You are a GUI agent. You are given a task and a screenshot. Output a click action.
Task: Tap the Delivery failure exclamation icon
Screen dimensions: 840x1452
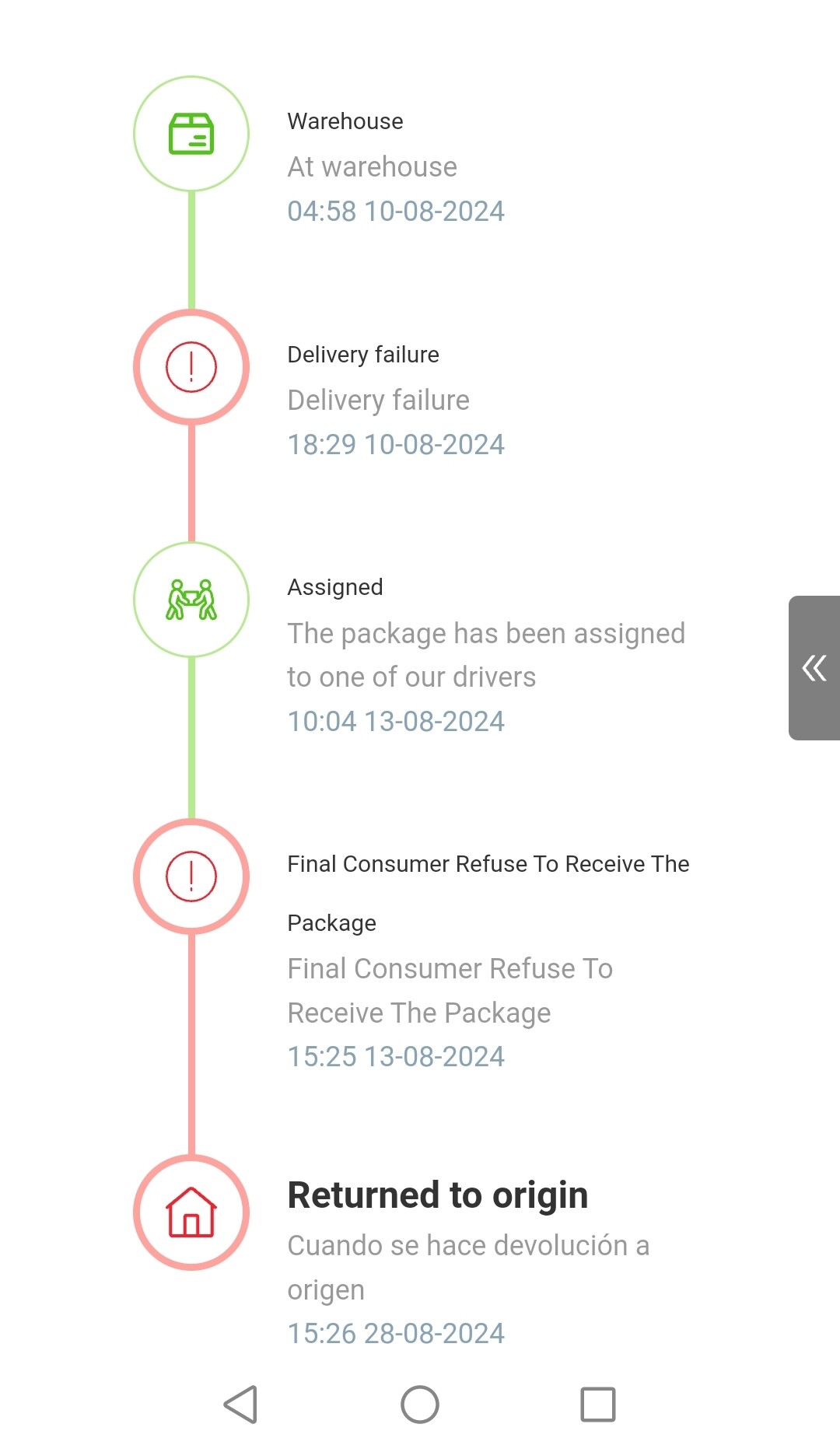[191, 367]
